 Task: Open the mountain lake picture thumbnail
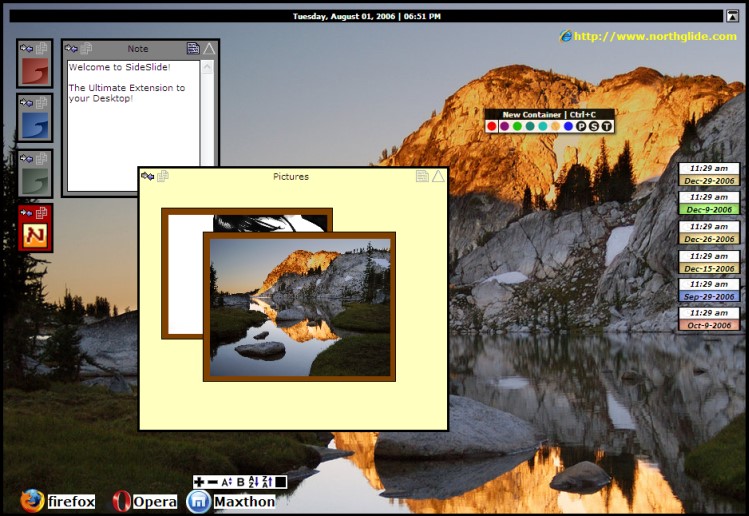pyautogui.click(x=300, y=307)
